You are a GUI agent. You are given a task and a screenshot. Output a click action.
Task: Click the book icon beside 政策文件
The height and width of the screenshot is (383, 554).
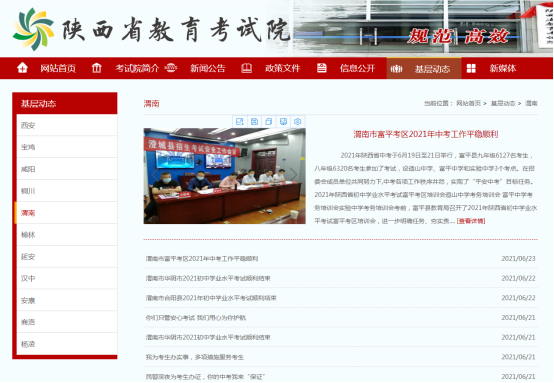pos(246,68)
